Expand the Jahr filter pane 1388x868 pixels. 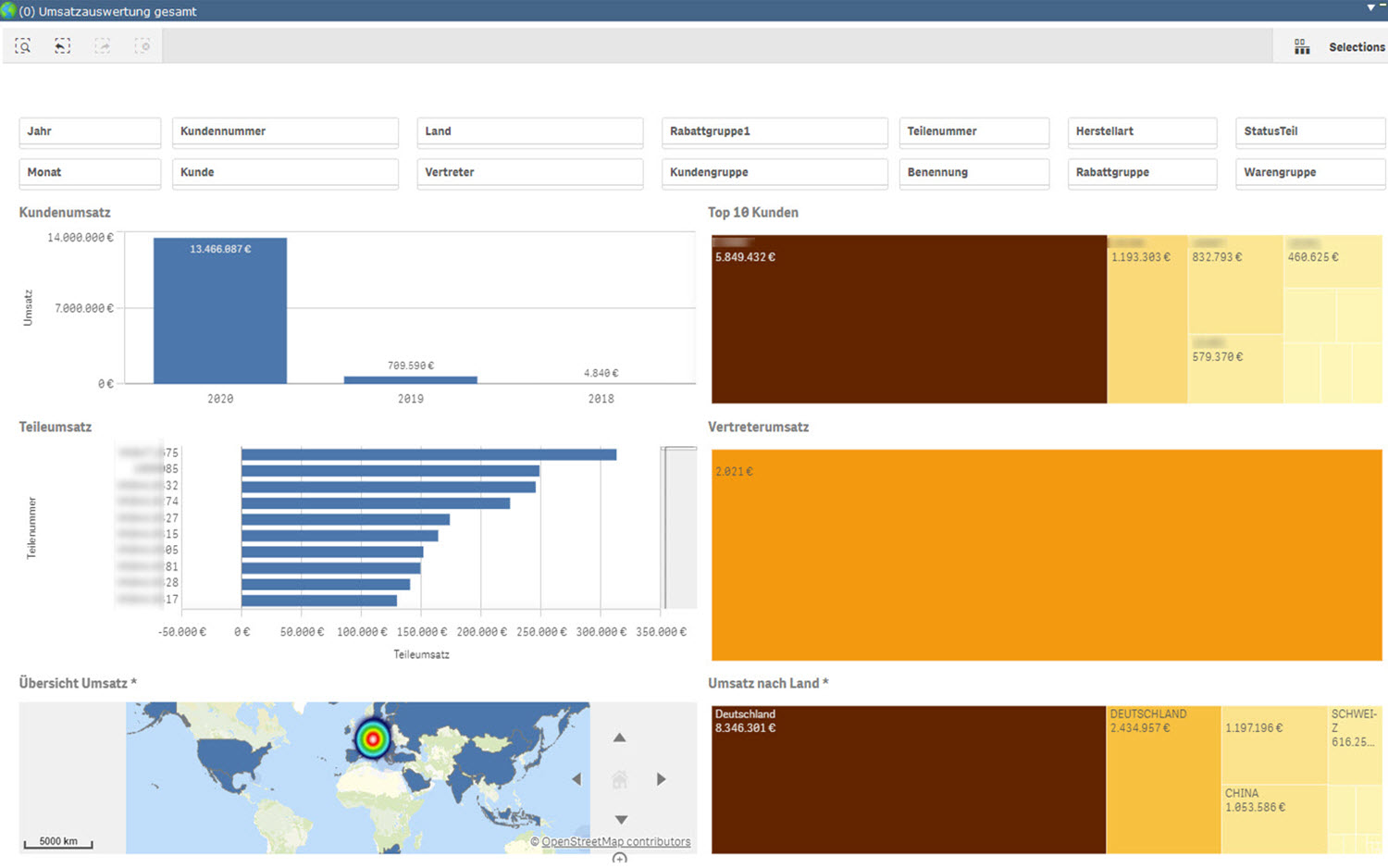pos(90,131)
